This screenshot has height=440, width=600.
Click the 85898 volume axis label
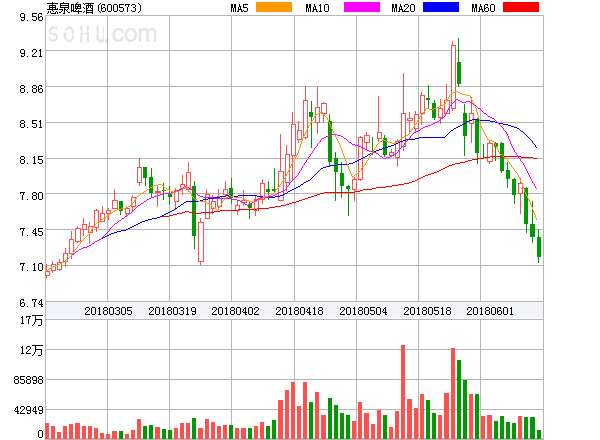[x=29, y=380]
